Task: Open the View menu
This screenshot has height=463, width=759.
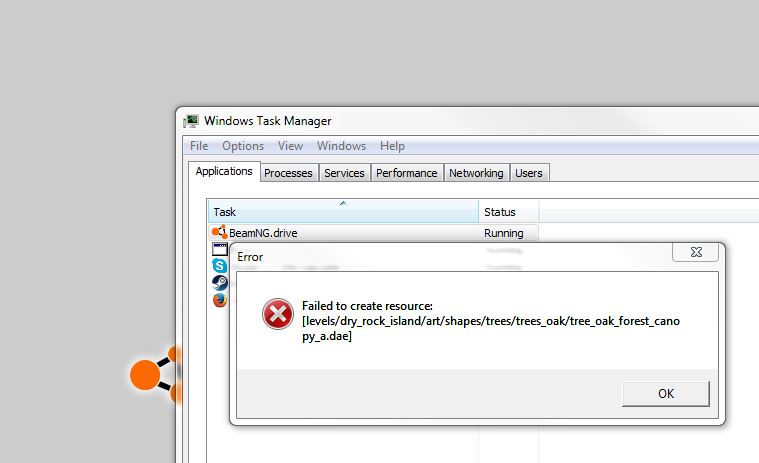Action: pos(290,146)
